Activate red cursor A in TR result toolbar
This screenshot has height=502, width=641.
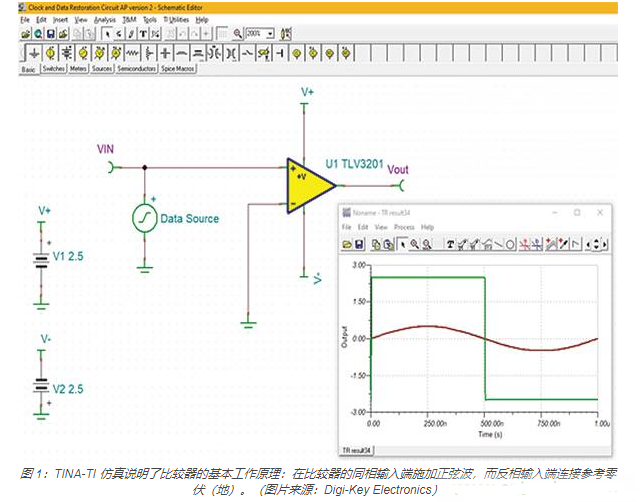[524, 244]
